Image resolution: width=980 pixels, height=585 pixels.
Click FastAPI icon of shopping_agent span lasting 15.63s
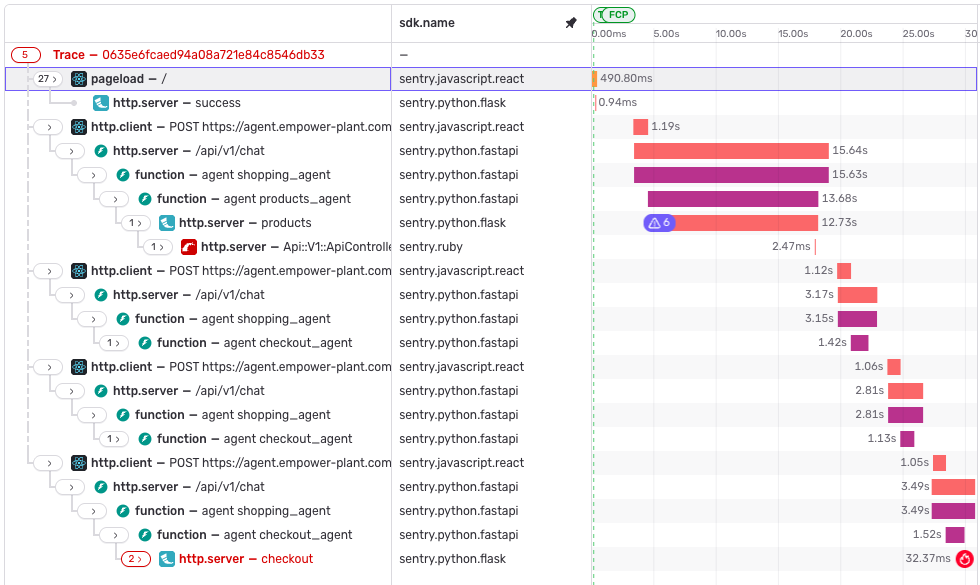tap(123, 175)
